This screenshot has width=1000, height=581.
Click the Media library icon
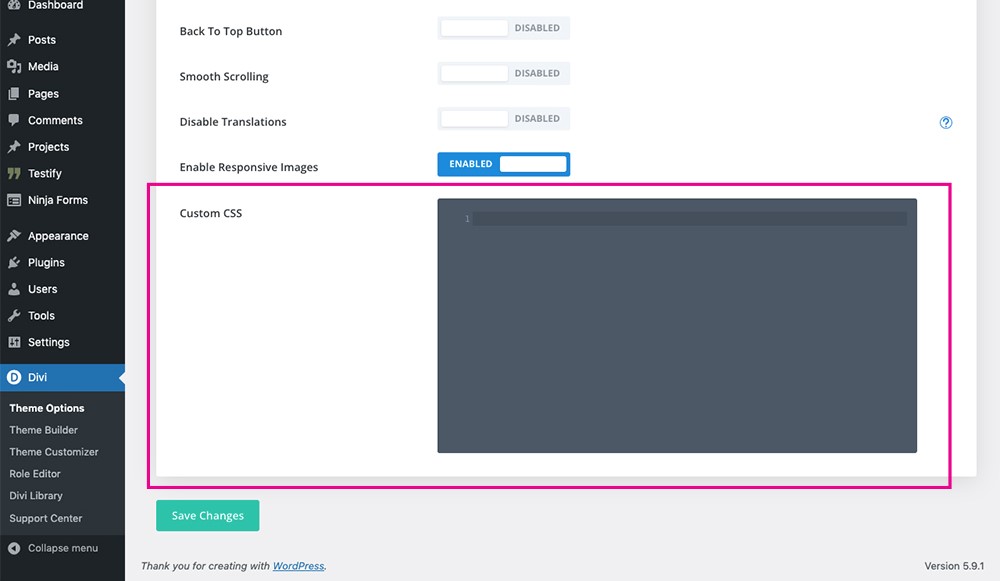click(x=14, y=66)
